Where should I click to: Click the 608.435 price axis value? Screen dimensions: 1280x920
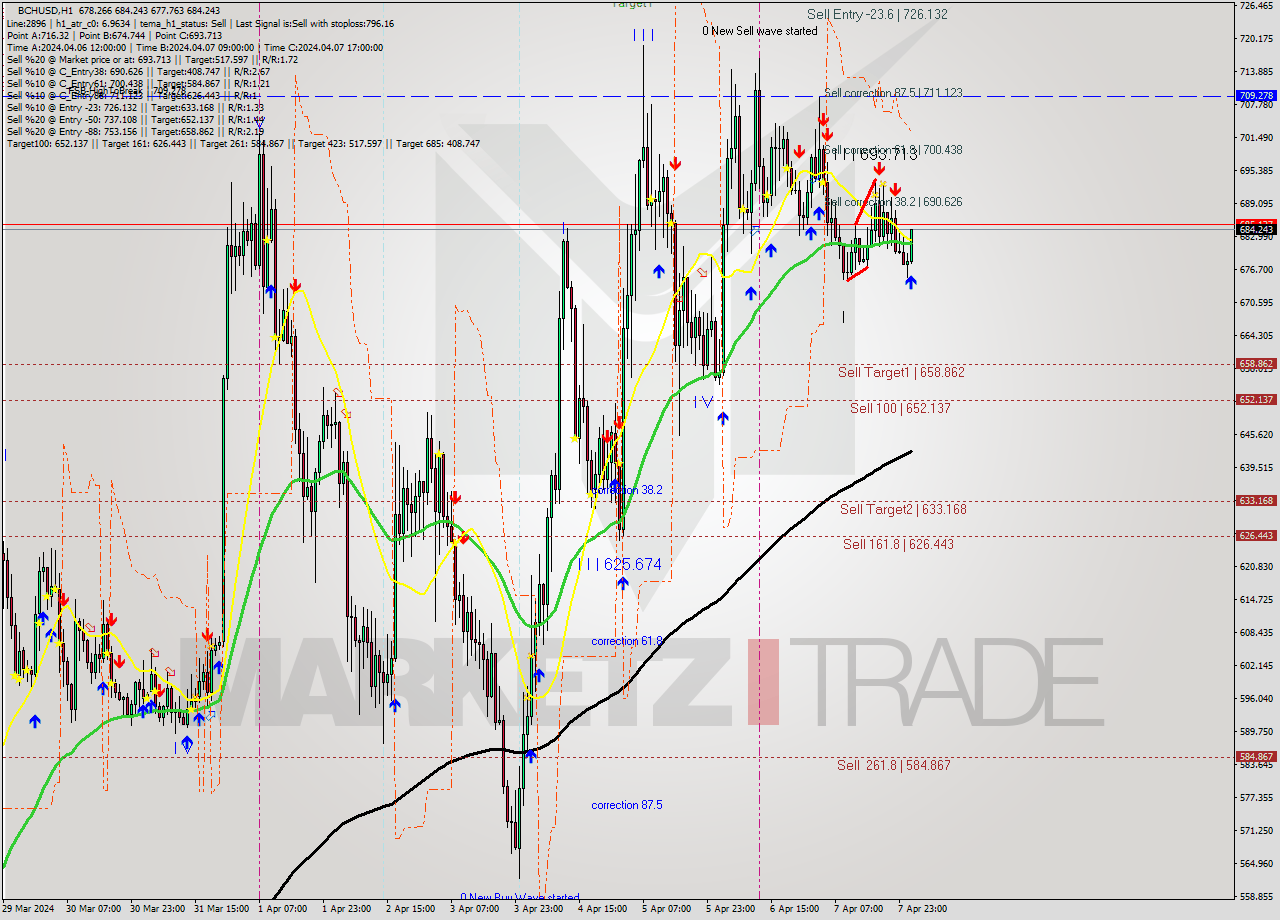tap(1256, 633)
